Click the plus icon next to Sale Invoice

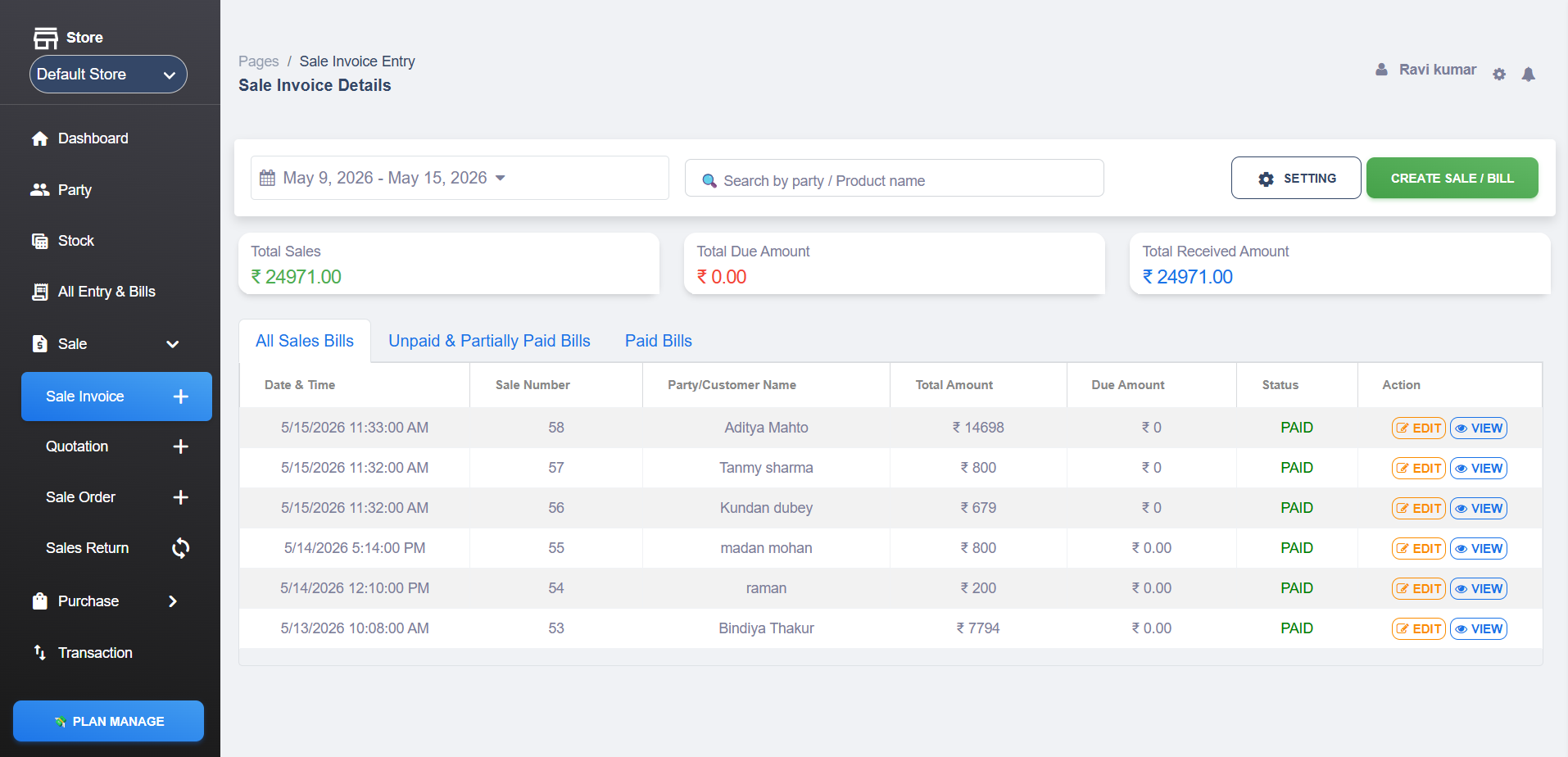click(x=181, y=397)
